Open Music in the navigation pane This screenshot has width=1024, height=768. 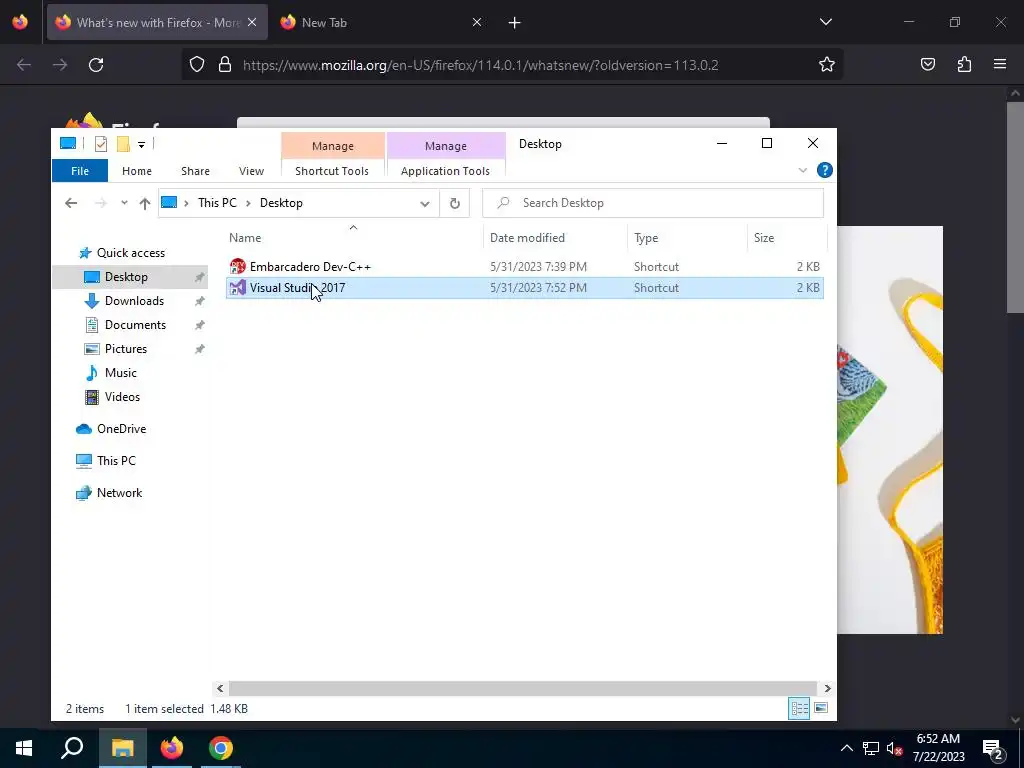(x=120, y=373)
